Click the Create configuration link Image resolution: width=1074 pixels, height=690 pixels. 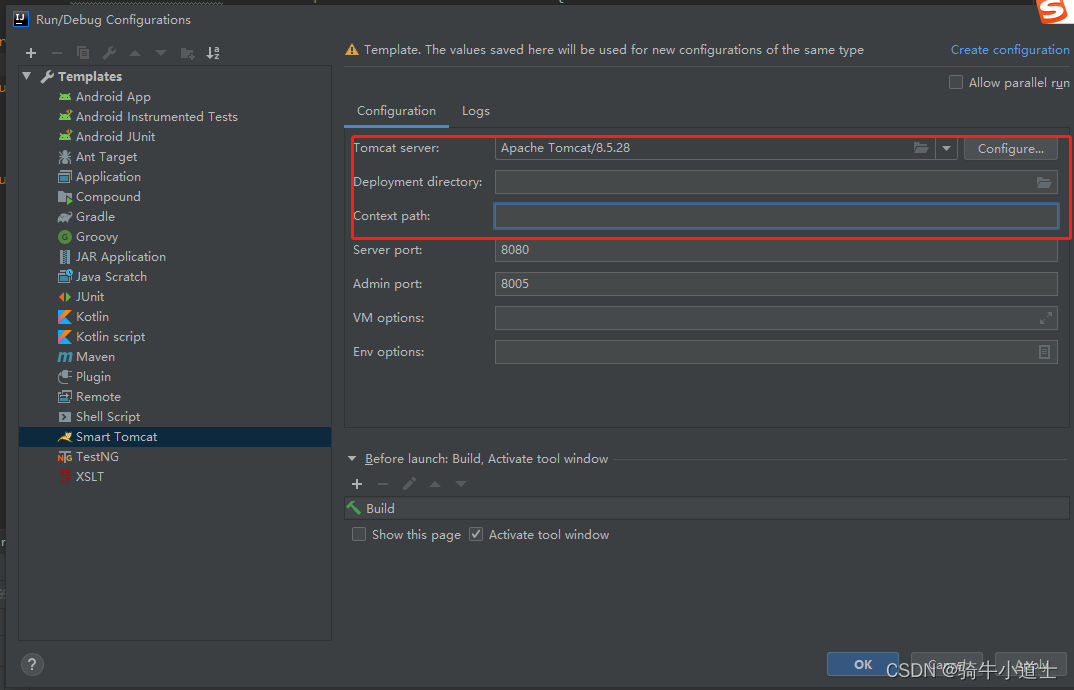pos(1010,49)
